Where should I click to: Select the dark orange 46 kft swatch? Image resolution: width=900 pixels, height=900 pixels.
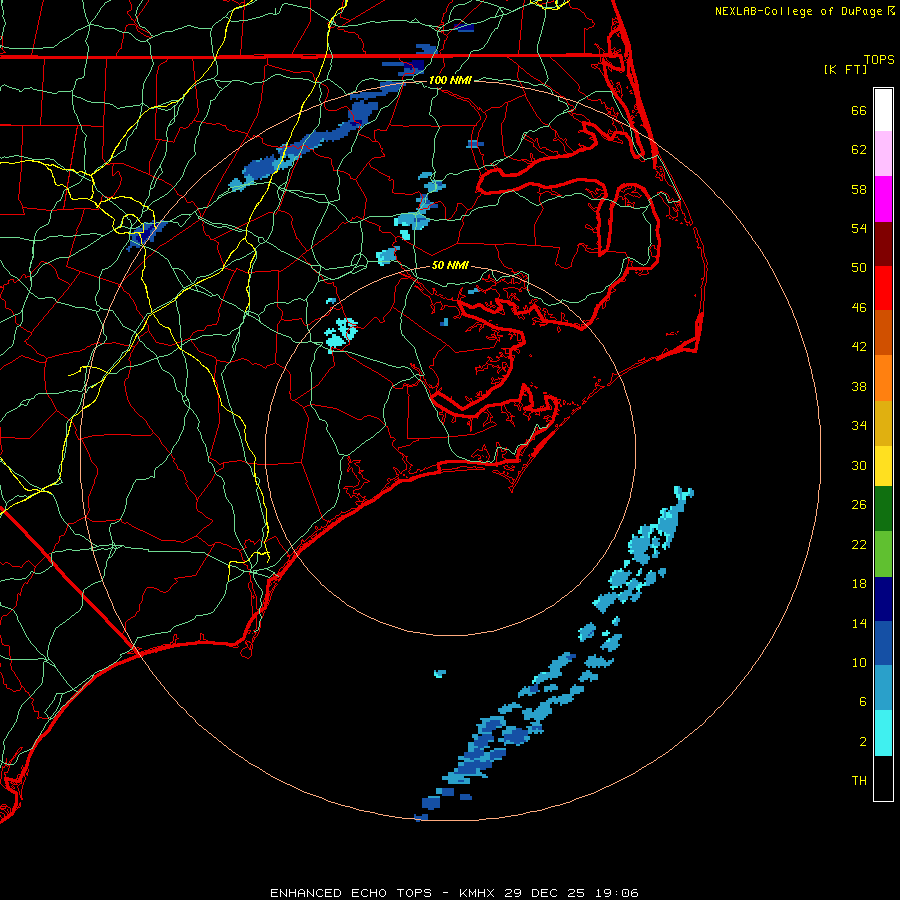pos(883,332)
